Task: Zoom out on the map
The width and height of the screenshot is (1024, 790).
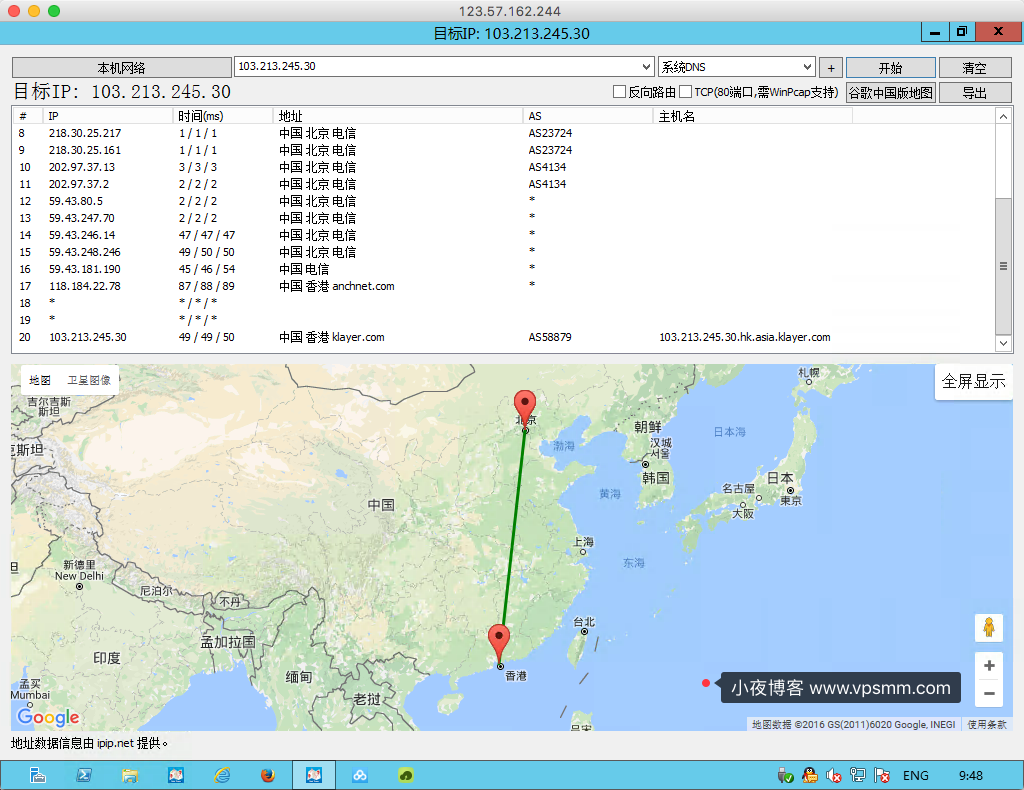Action: pos(989,693)
